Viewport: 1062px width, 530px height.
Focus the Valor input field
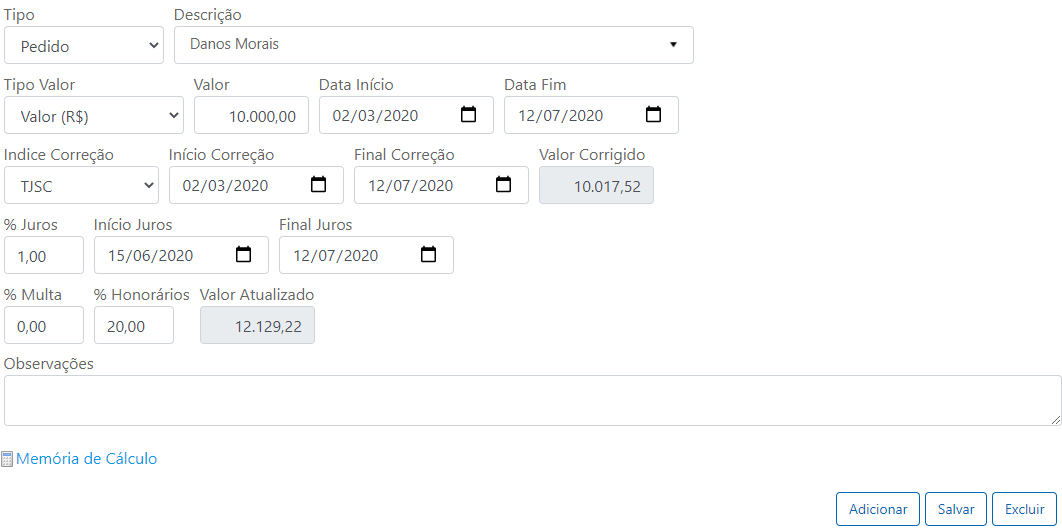tap(251, 115)
